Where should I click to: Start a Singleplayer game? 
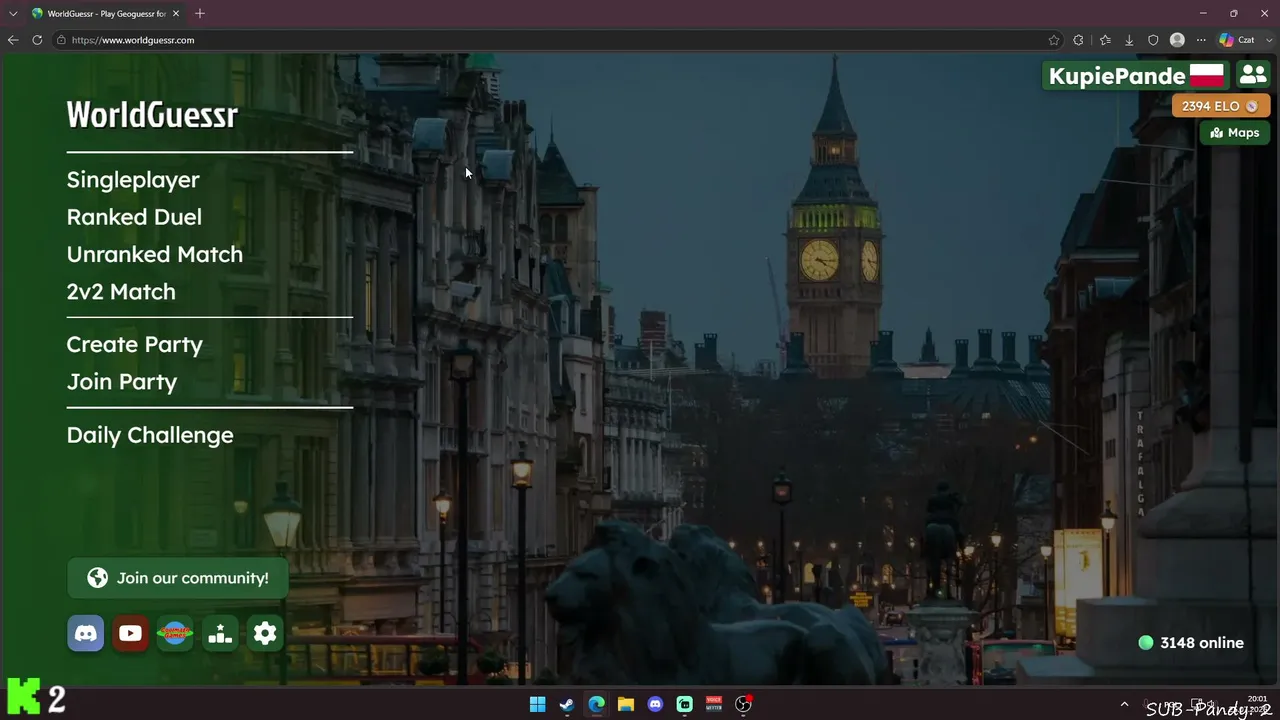point(133,180)
